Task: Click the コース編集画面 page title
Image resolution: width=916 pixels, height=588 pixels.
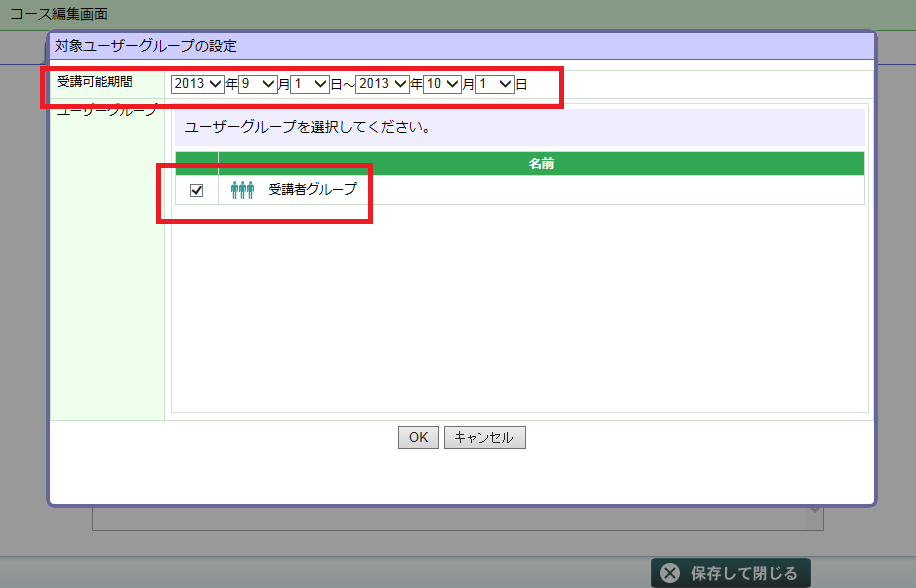Action: [59, 14]
